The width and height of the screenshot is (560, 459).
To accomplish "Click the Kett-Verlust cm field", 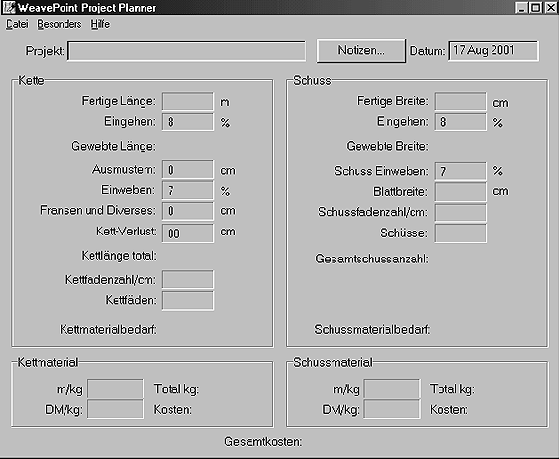I will pos(188,233).
